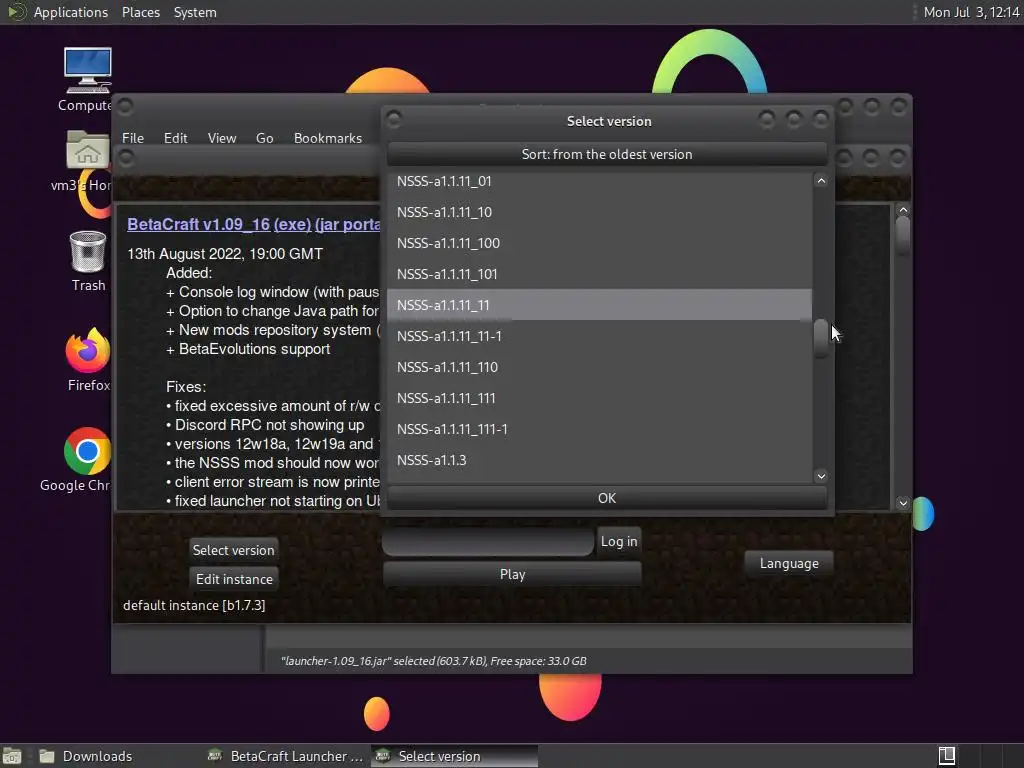Click the version list scroll-up arrow
Image resolution: width=1024 pixels, height=768 pixels.
pyautogui.click(x=821, y=181)
